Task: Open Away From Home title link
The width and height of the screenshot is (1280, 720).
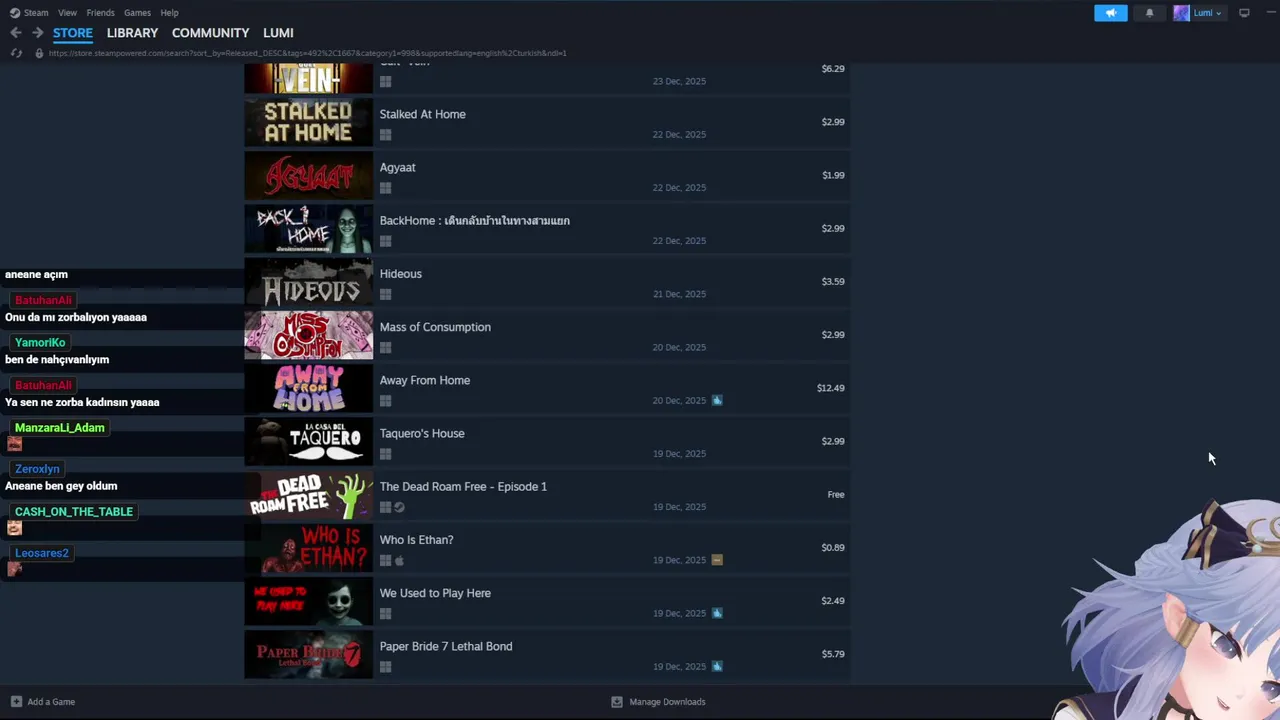Action: point(425,380)
